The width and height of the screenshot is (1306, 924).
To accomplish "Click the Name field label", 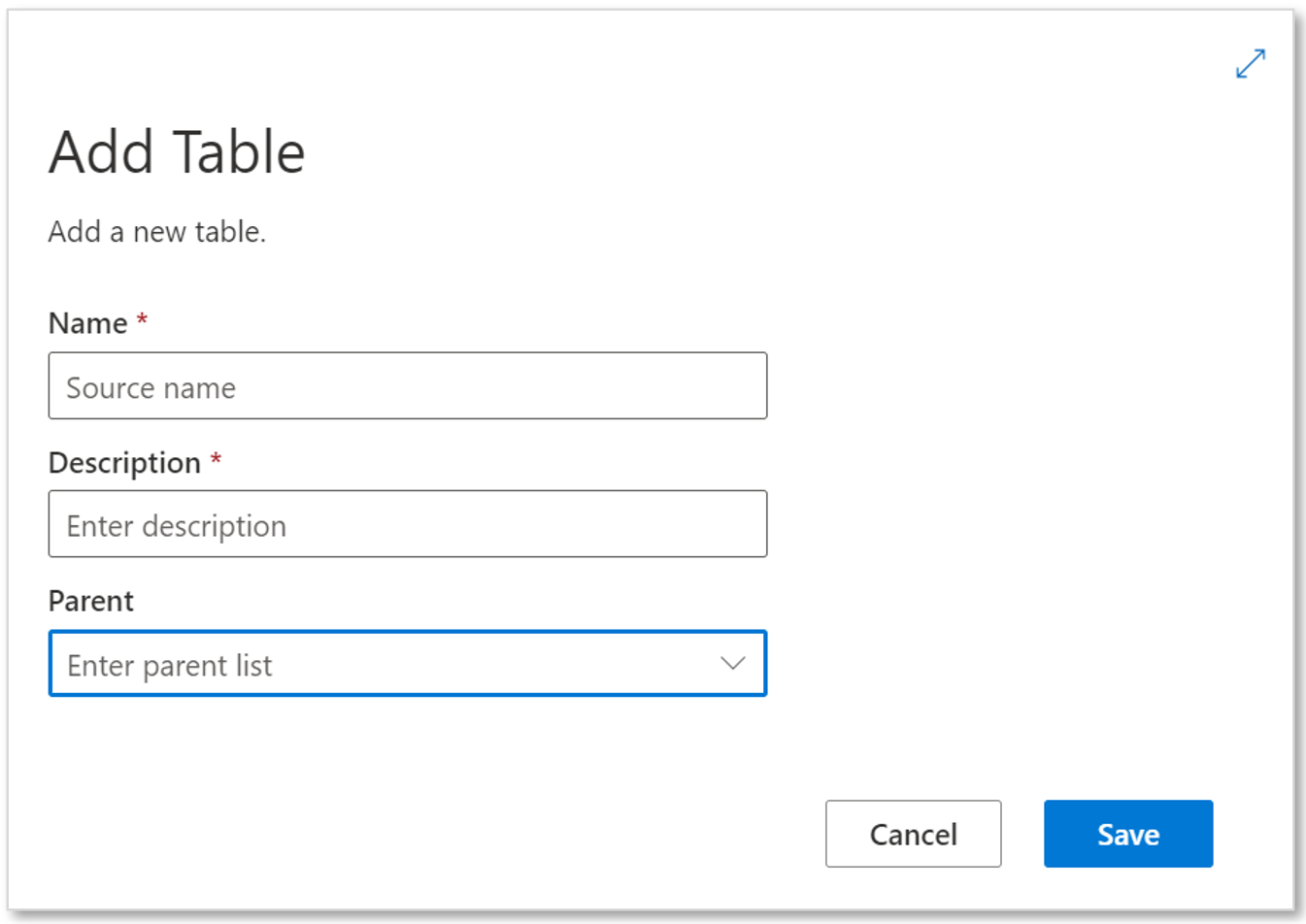I will (87, 323).
